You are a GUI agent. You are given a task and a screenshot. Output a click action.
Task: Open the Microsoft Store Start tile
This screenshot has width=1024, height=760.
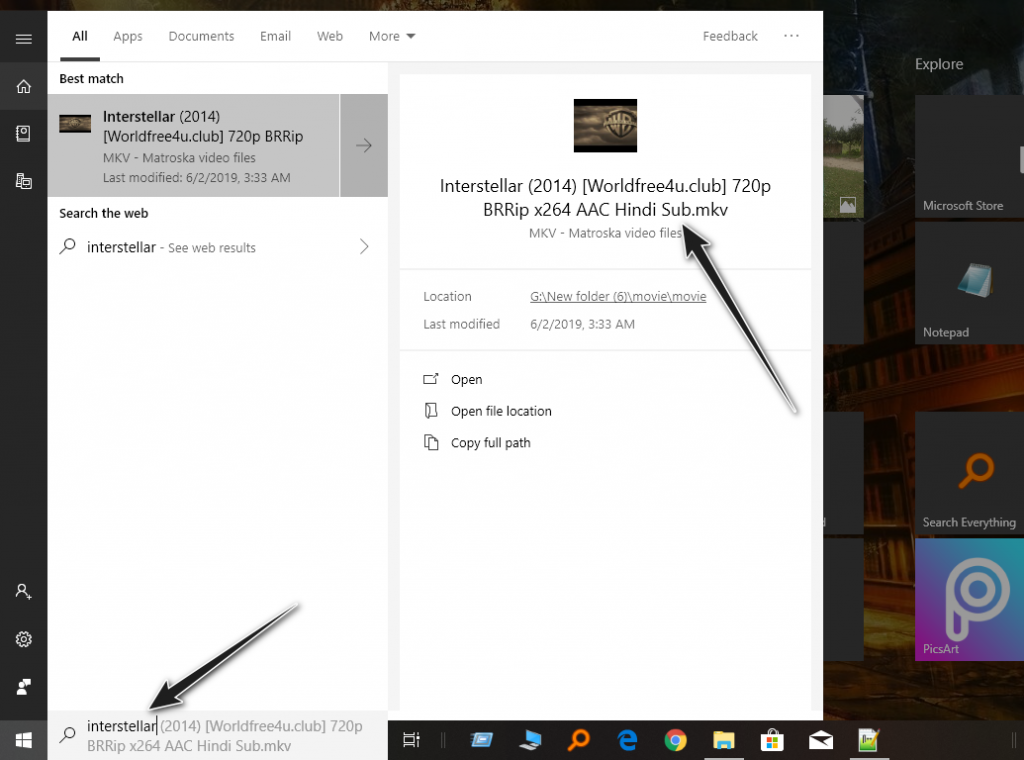(x=969, y=155)
